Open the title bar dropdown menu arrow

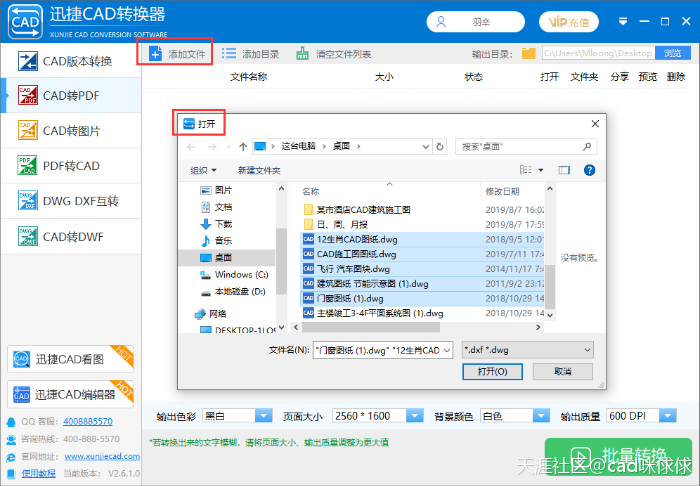tap(623, 21)
